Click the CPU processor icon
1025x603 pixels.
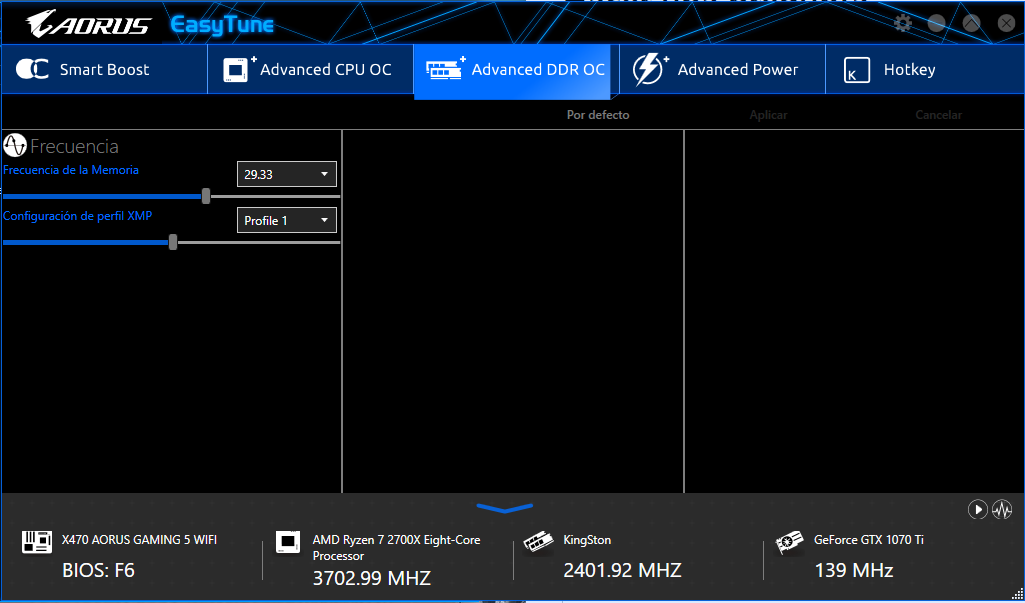pos(288,542)
